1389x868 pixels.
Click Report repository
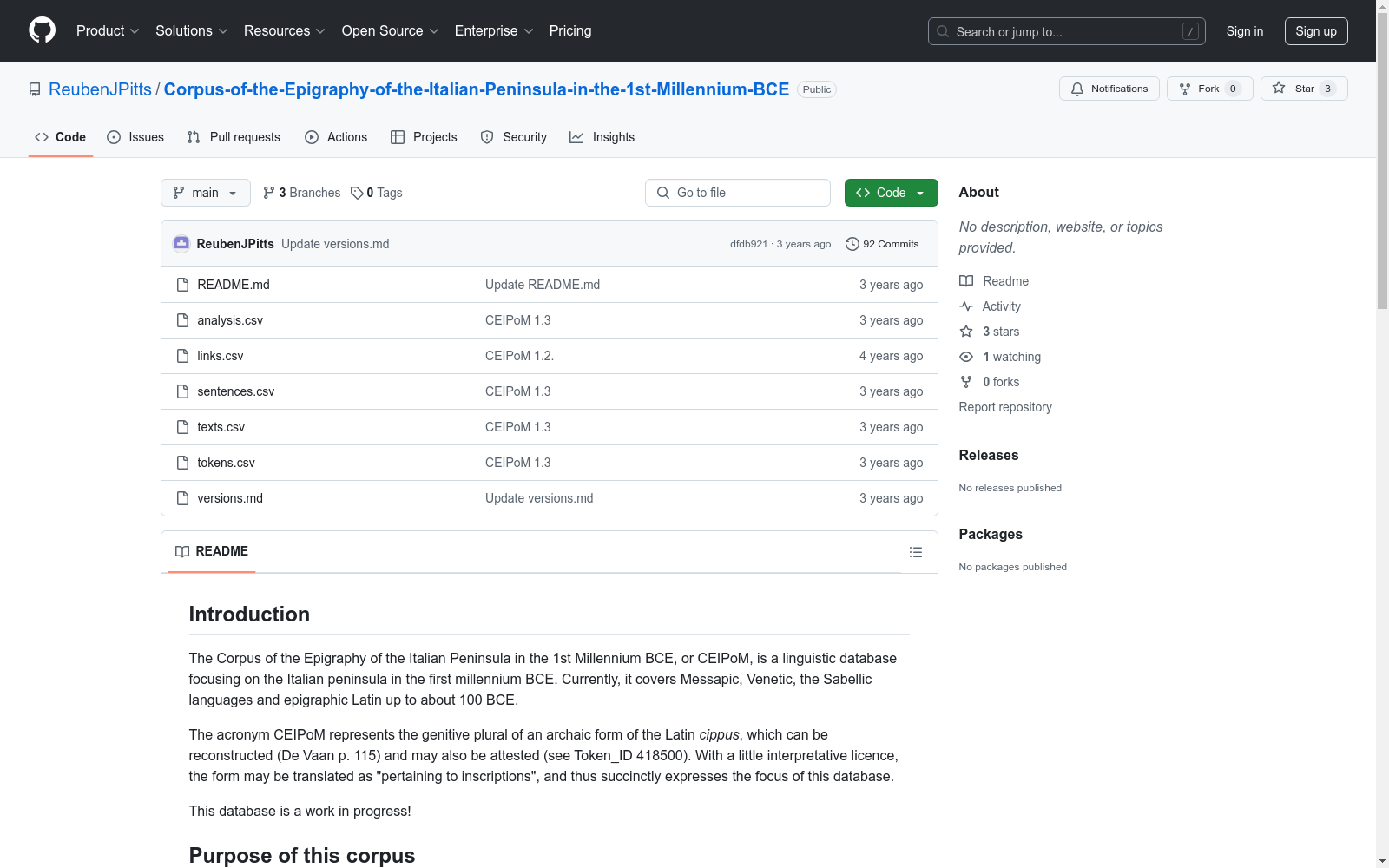1005,407
